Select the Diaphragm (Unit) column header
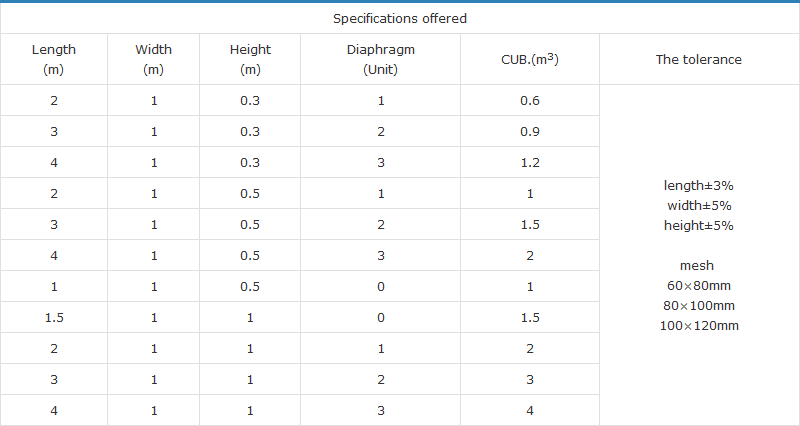The image size is (800, 426). [x=381, y=59]
